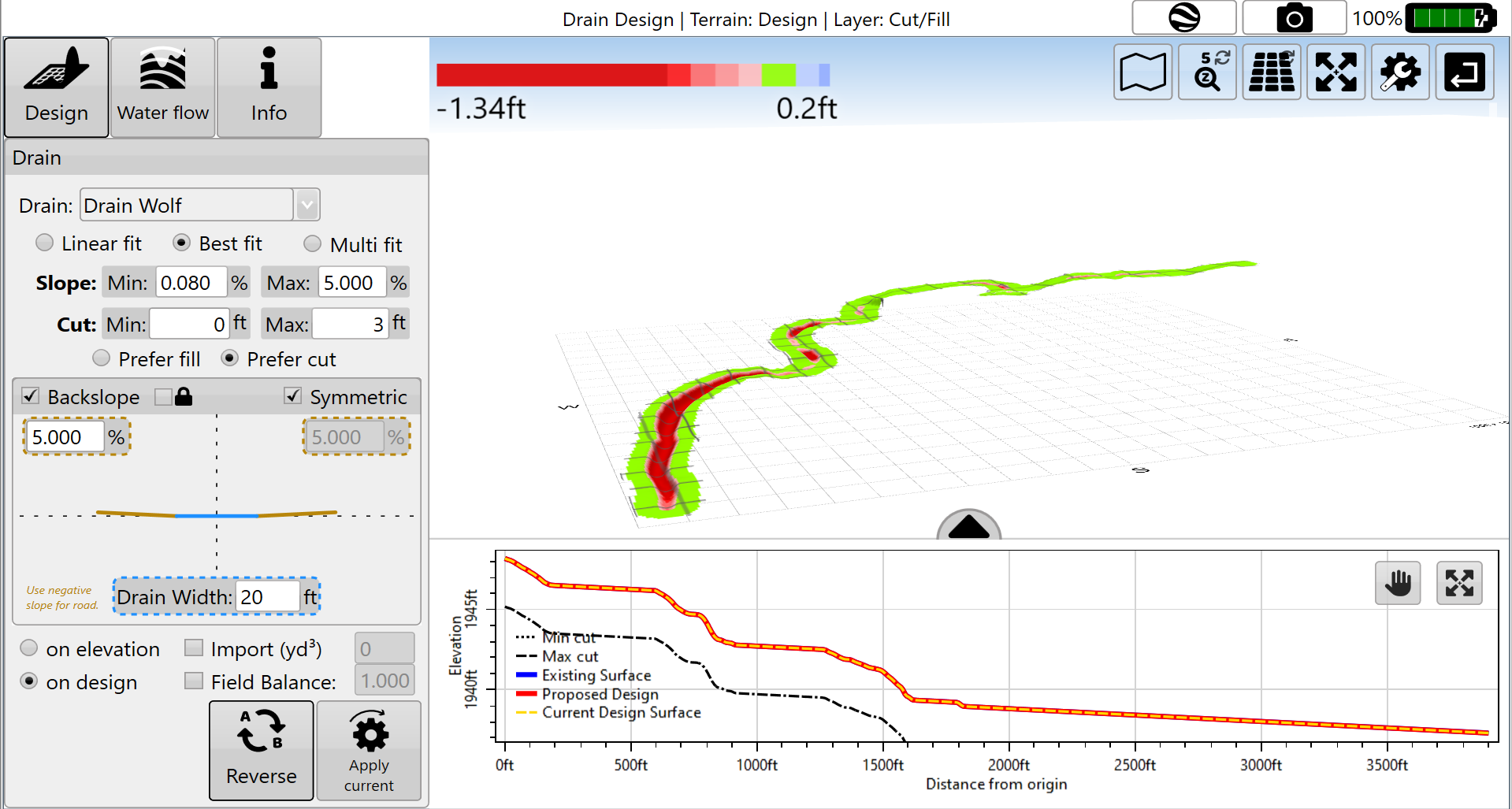Click the zoom refresh magnifier icon
Viewport: 1512px width, 809px height.
(x=1207, y=72)
